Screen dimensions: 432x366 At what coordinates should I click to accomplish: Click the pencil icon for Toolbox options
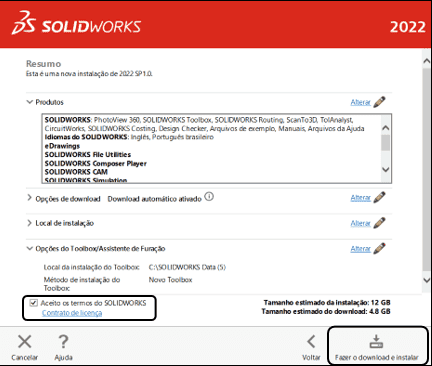pyautogui.click(x=379, y=248)
